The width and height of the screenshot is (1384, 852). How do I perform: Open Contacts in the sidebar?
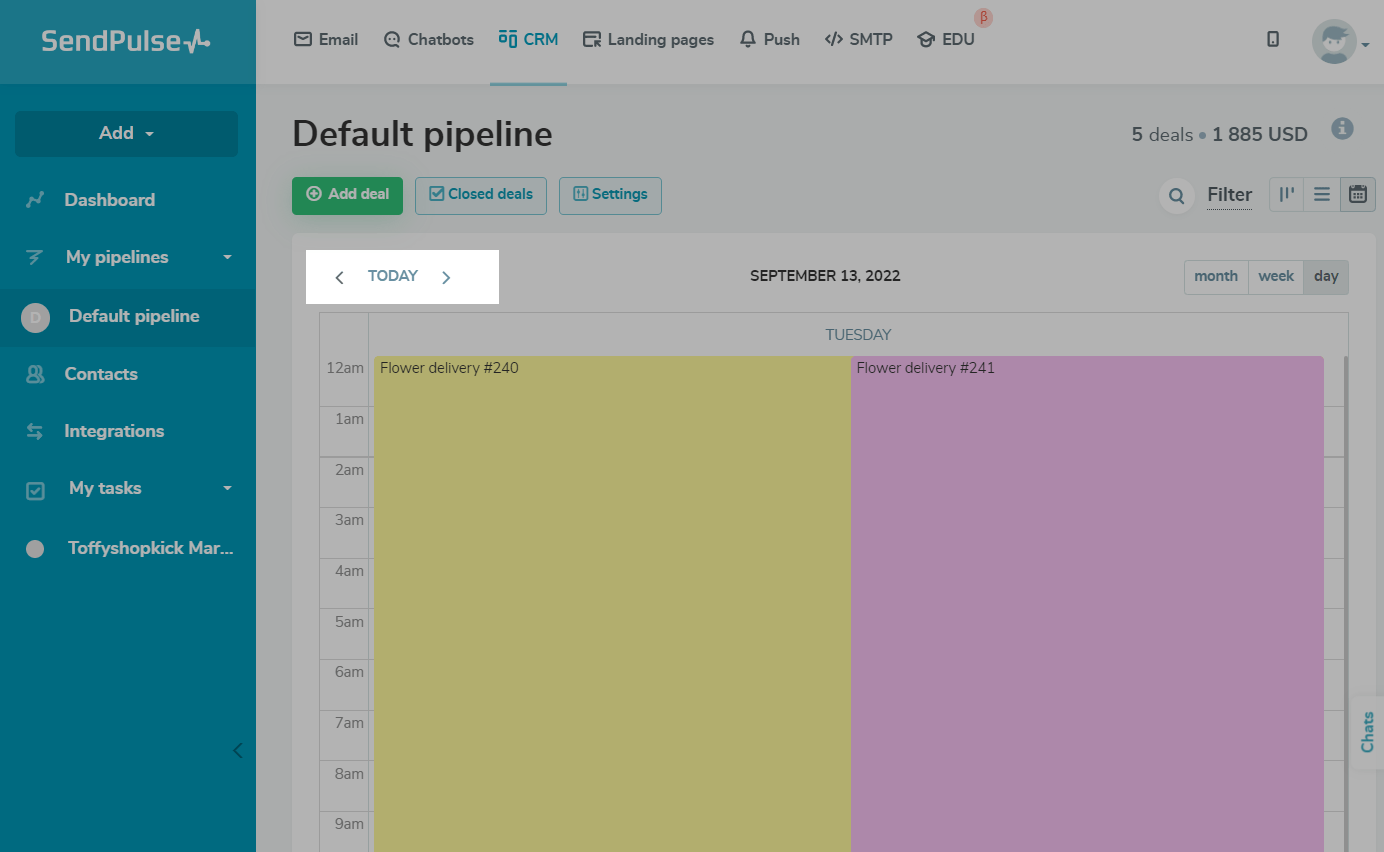coord(101,374)
